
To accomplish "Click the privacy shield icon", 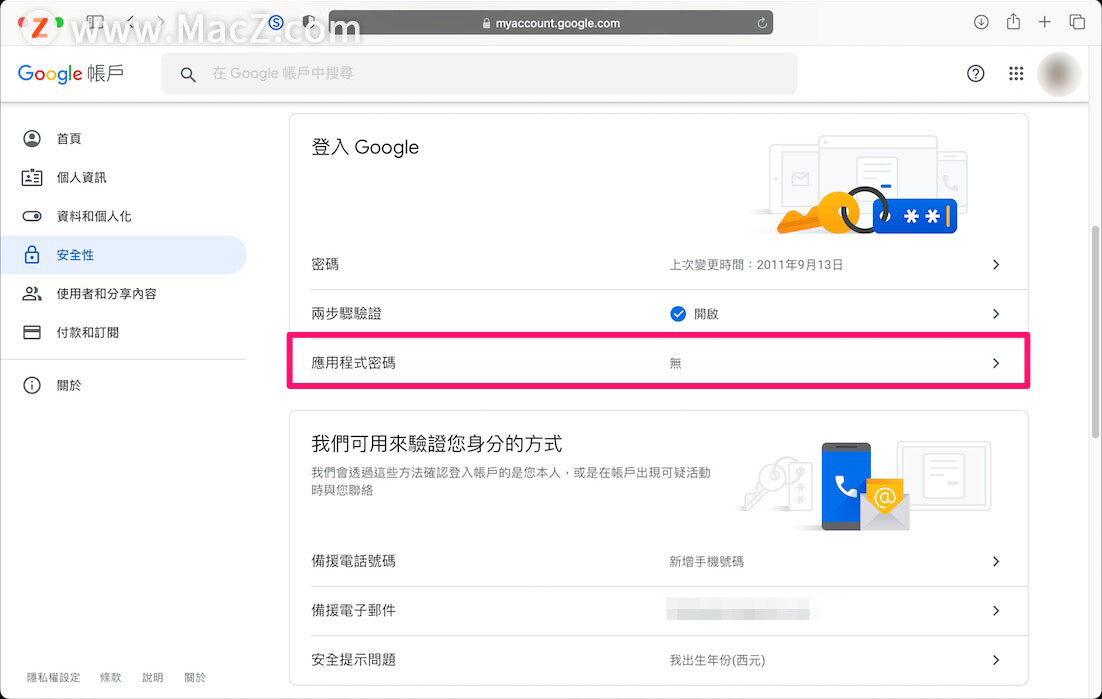I will click(308, 22).
